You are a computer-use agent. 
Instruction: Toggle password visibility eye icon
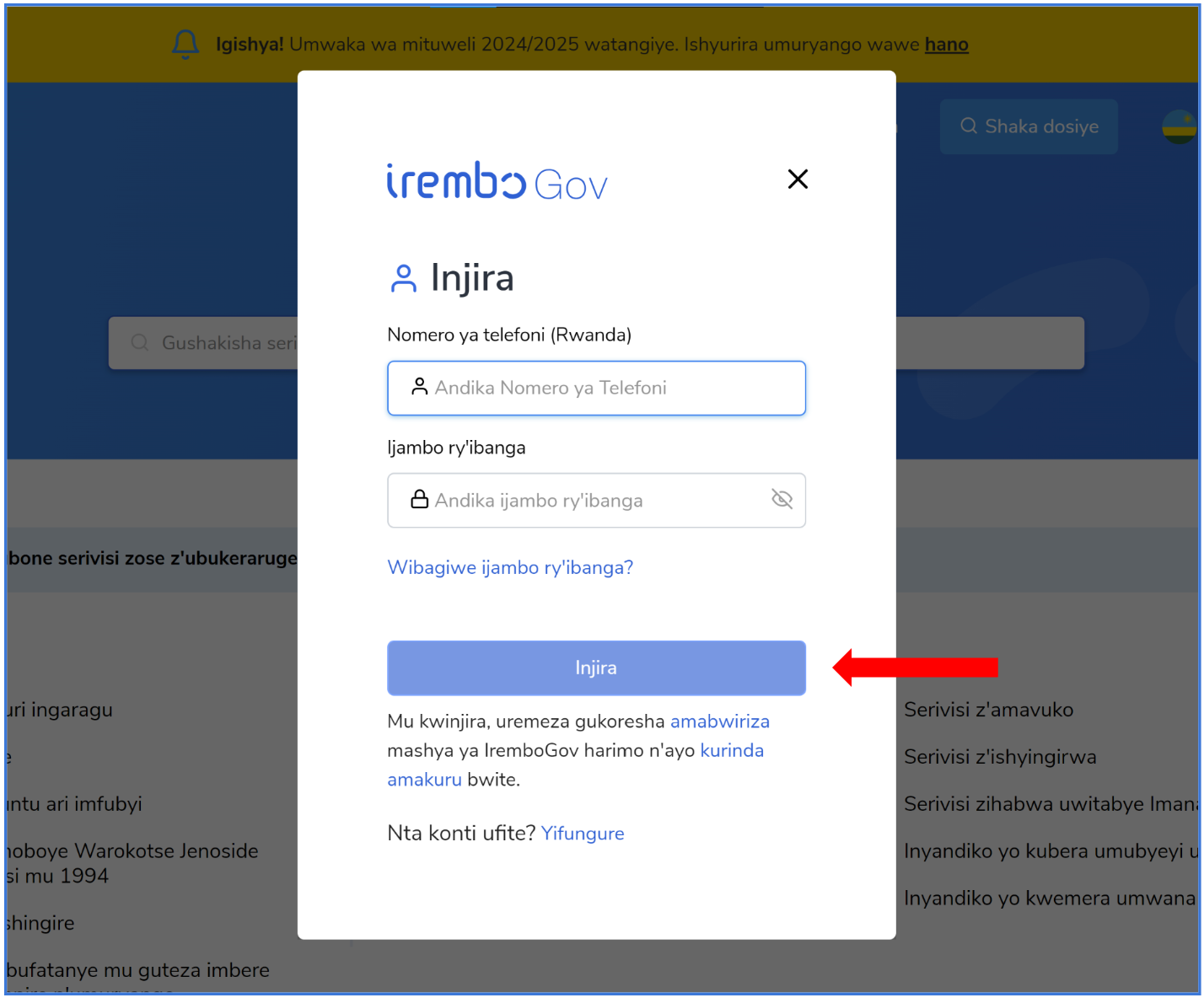coord(782,499)
